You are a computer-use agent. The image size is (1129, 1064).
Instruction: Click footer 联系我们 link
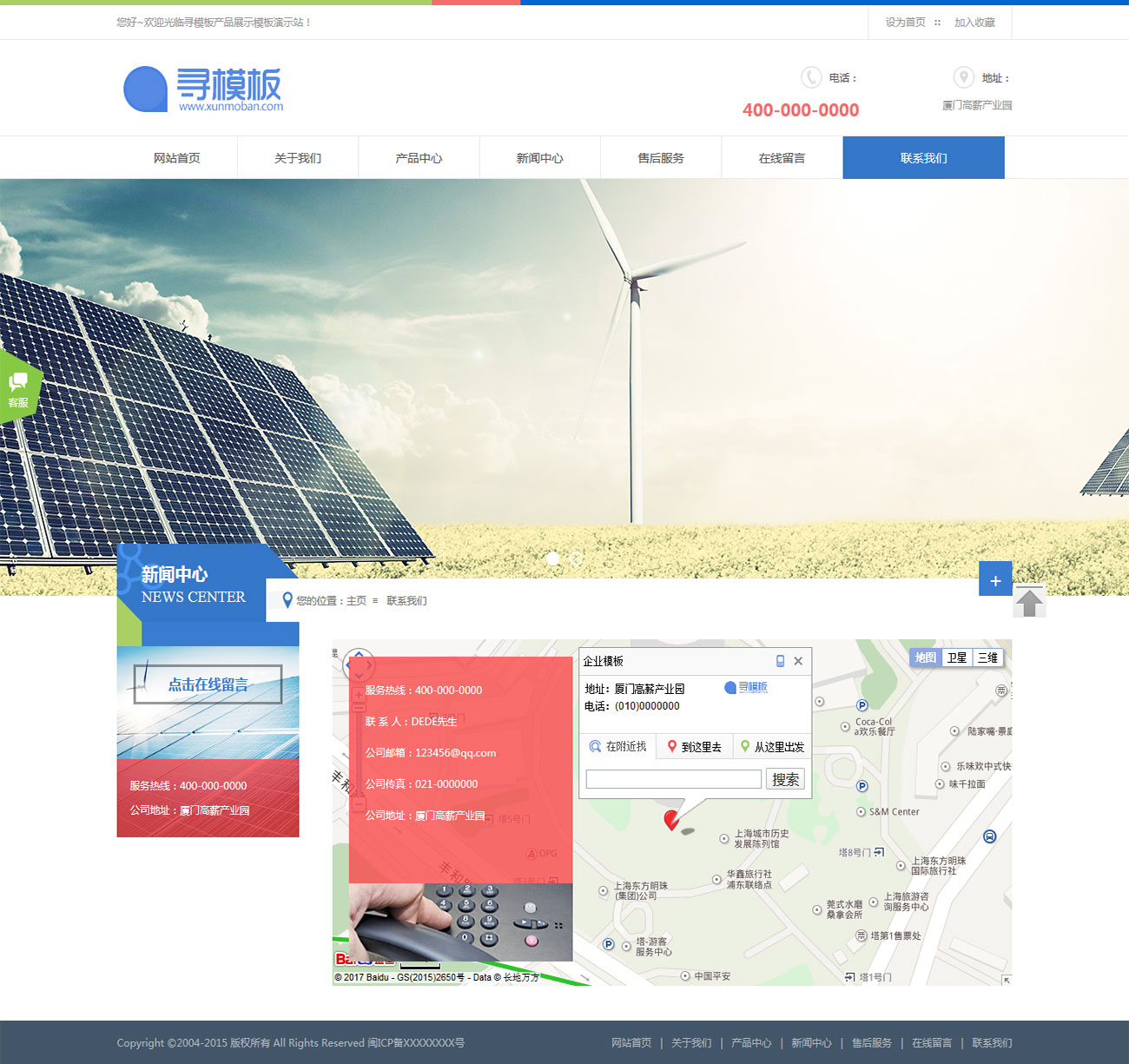pyautogui.click(x=992, y=1043)
